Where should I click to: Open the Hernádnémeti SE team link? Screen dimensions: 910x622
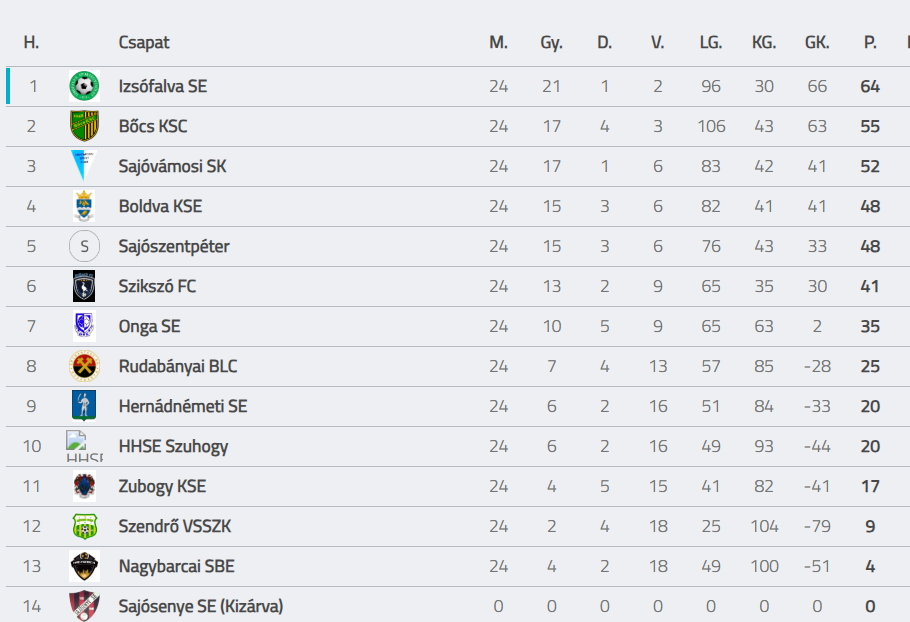(183, 406)
